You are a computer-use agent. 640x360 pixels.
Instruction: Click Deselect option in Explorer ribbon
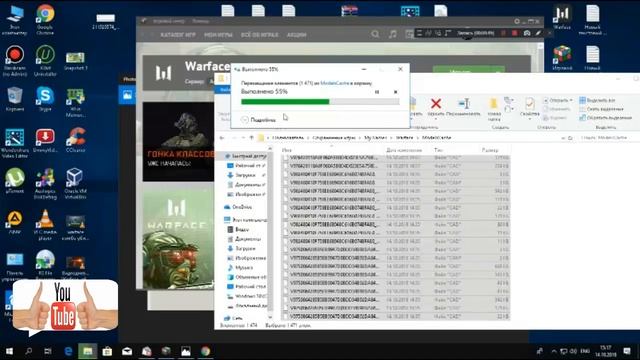pos(601,109)
